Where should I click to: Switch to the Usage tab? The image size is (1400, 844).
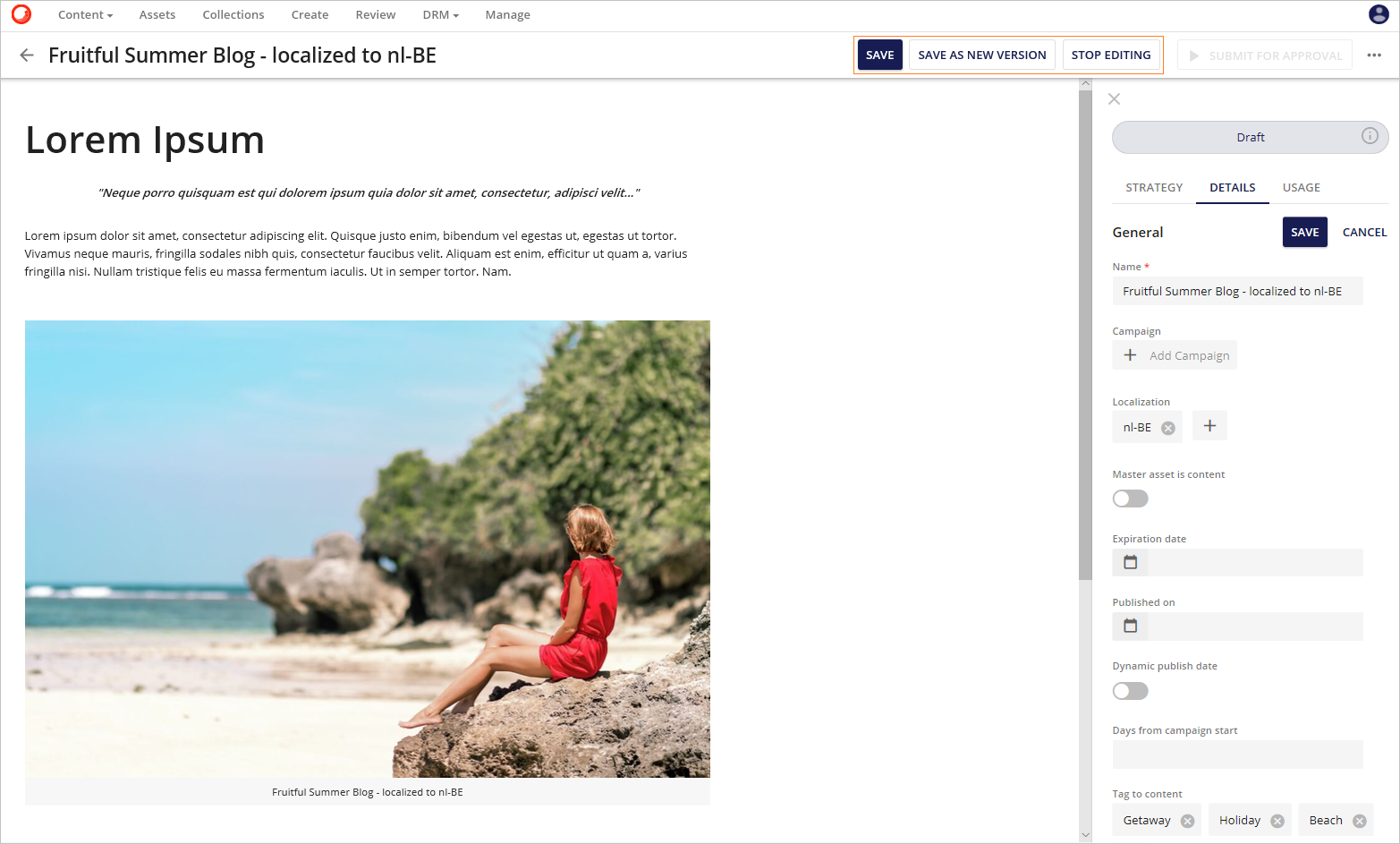1301,187
